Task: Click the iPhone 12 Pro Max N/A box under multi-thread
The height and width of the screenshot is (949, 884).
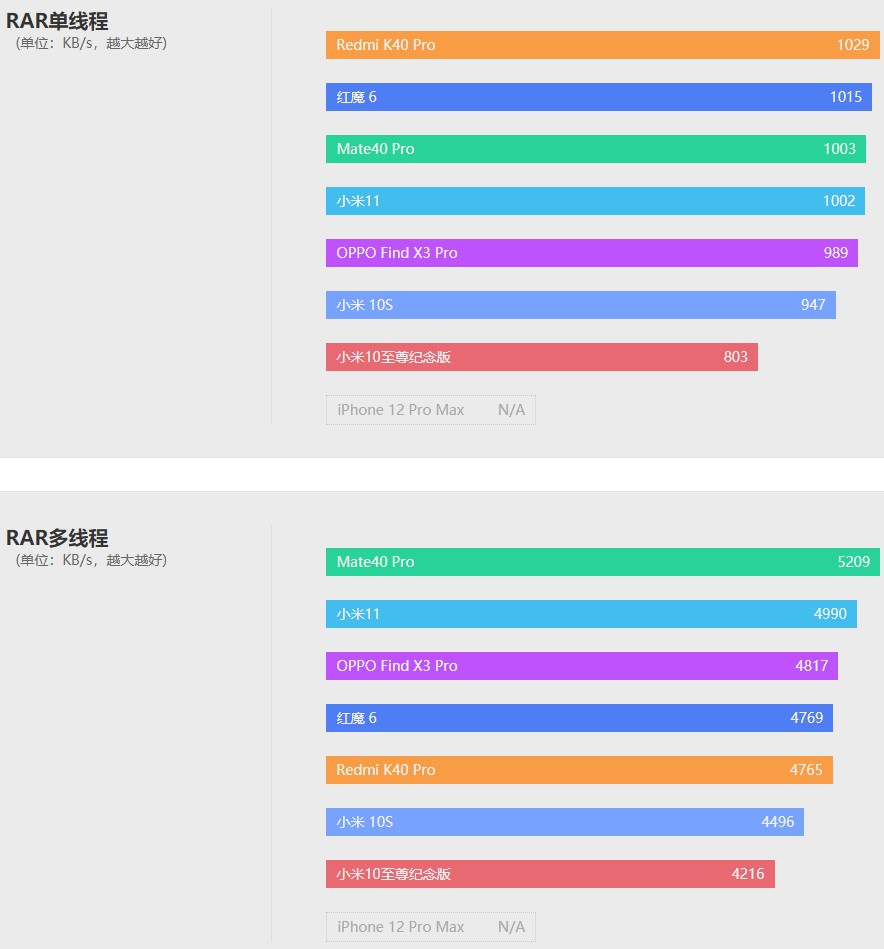Action: tap(431, 927)
